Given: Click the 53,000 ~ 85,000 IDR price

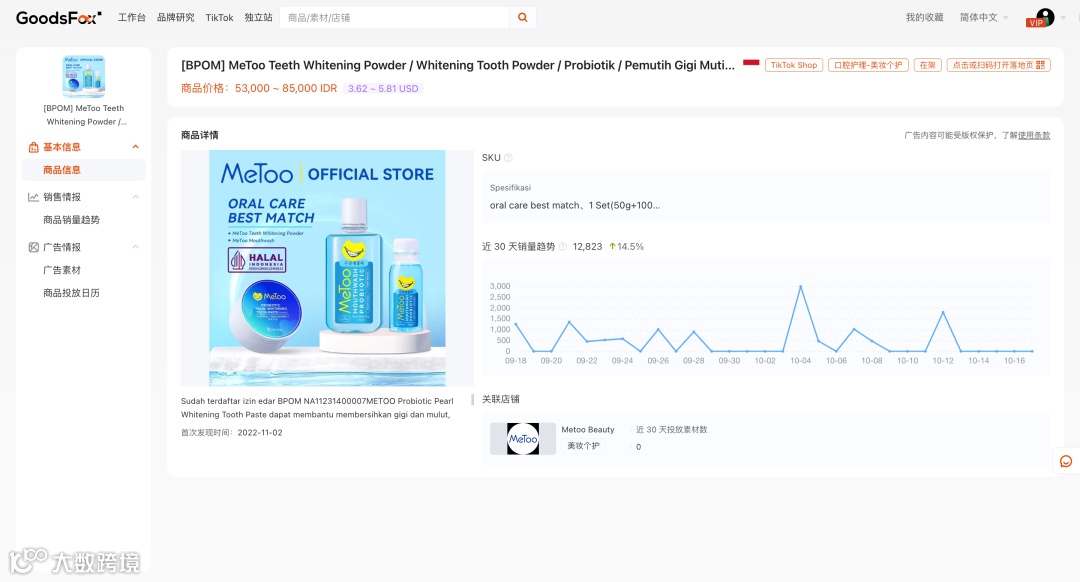Looking at the screenshot, I should click(x=286, y=88).
